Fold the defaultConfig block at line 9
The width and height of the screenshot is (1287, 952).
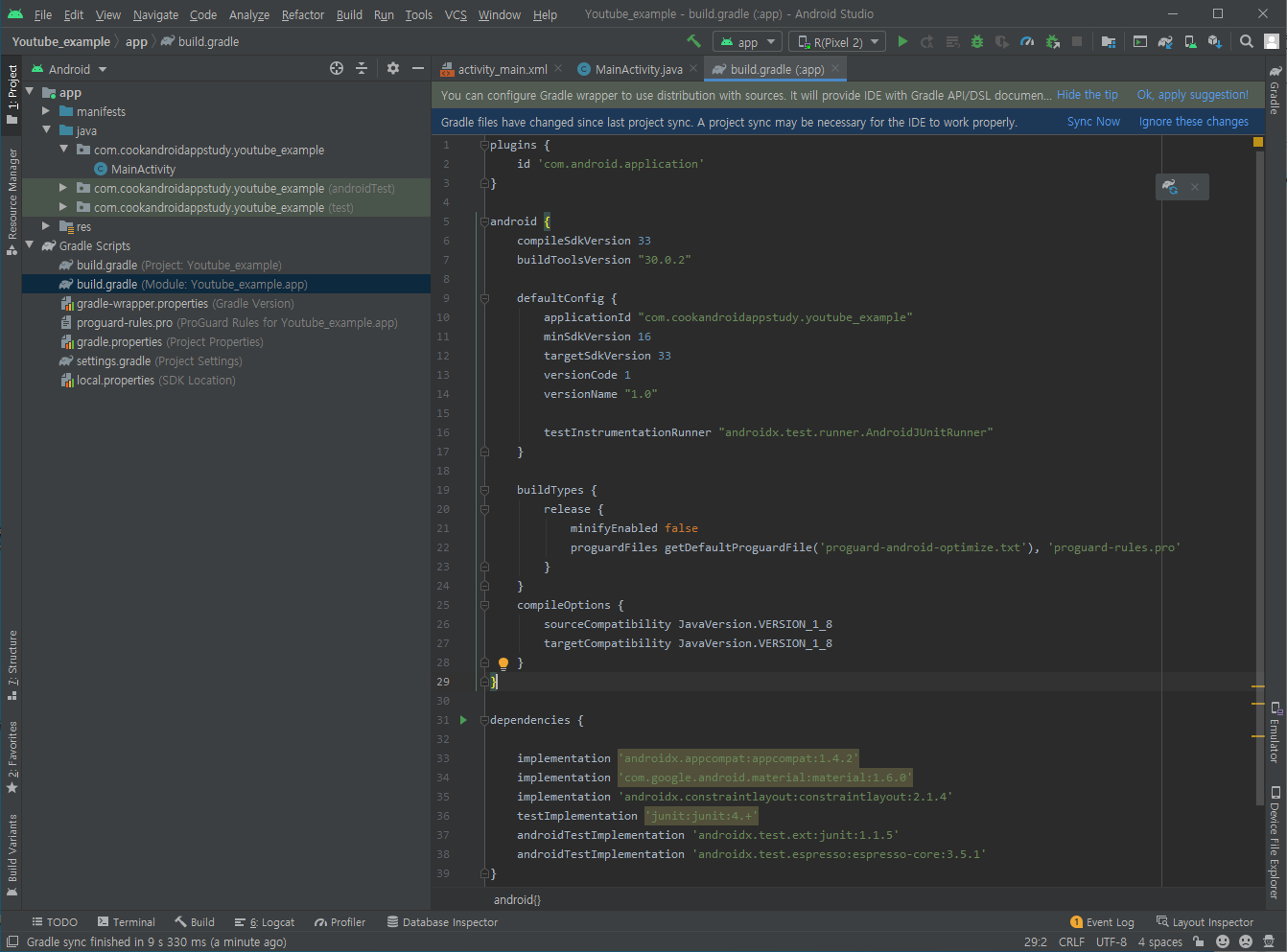point(484,298)
